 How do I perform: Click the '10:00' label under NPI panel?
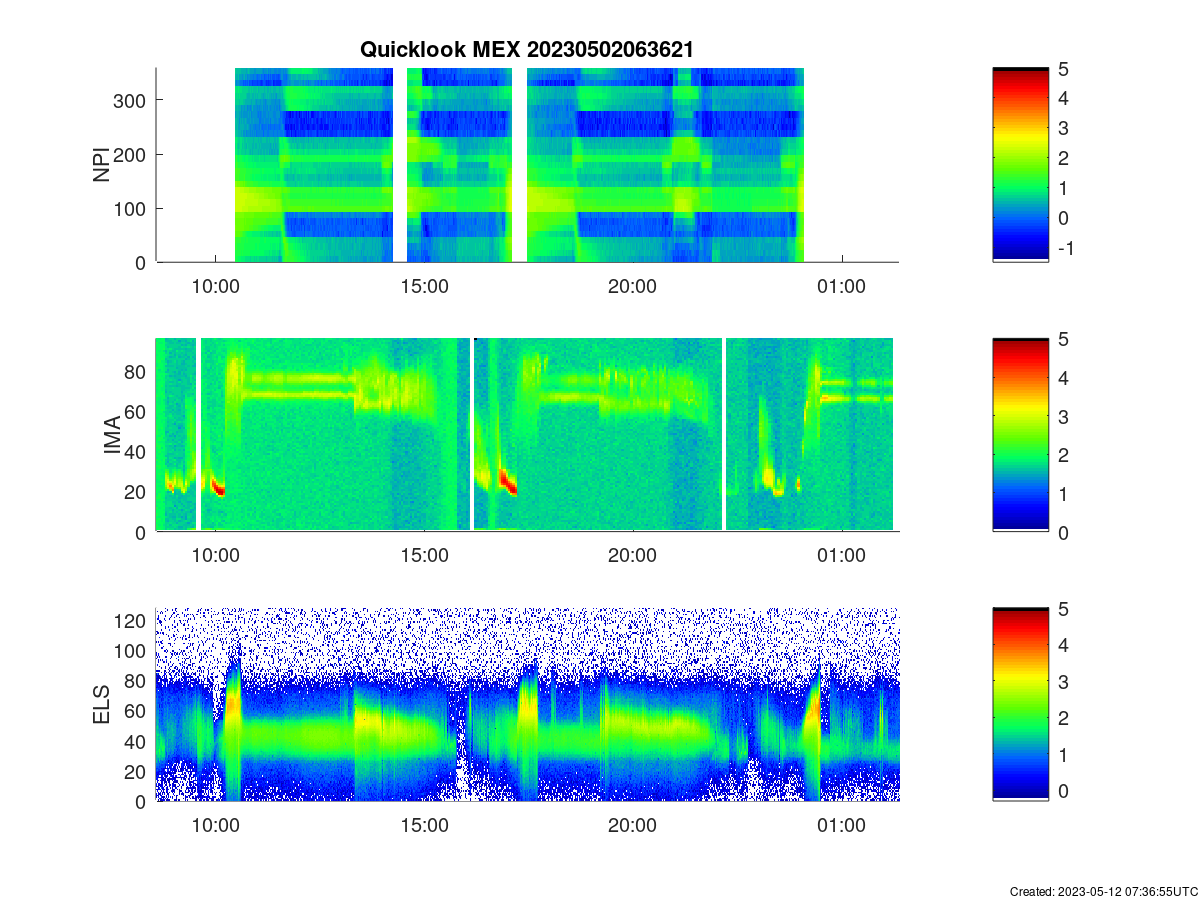pos(215,285)
